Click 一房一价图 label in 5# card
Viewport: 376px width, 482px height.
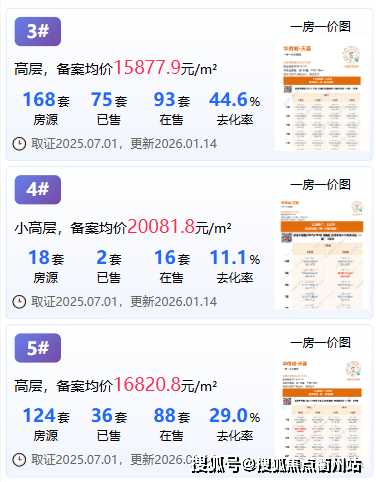pos(320,343)
